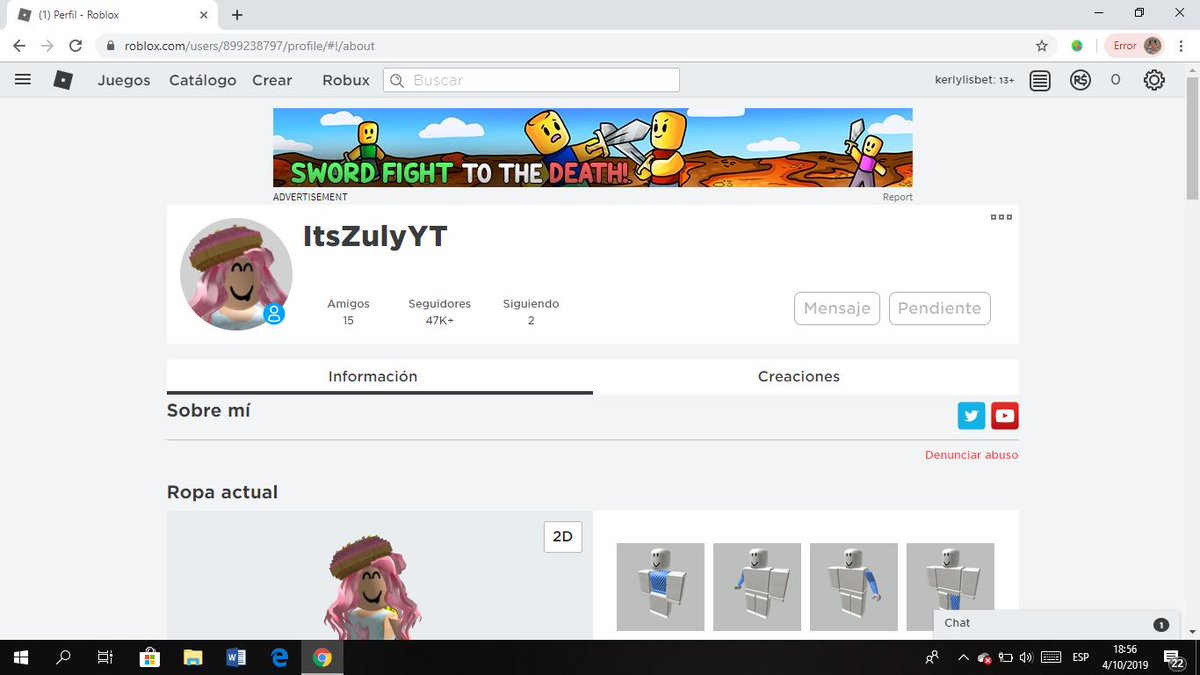Open ItsZulyYT's Twitter link icon
The image size is (1200, 675).
[971, 416]
